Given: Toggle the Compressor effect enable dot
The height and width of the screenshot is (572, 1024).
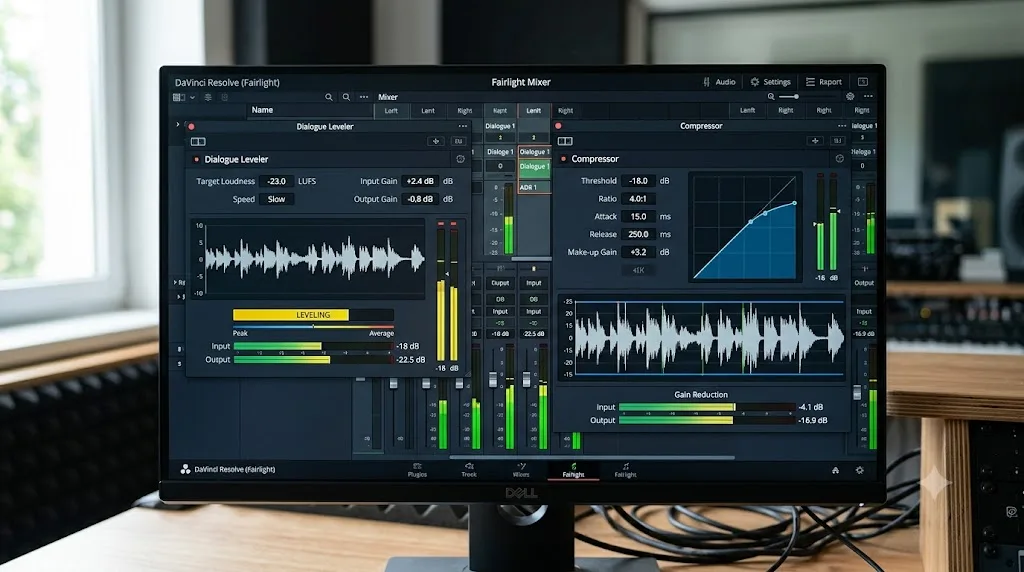Looking at the screenshot, I should tap(563, 159).
